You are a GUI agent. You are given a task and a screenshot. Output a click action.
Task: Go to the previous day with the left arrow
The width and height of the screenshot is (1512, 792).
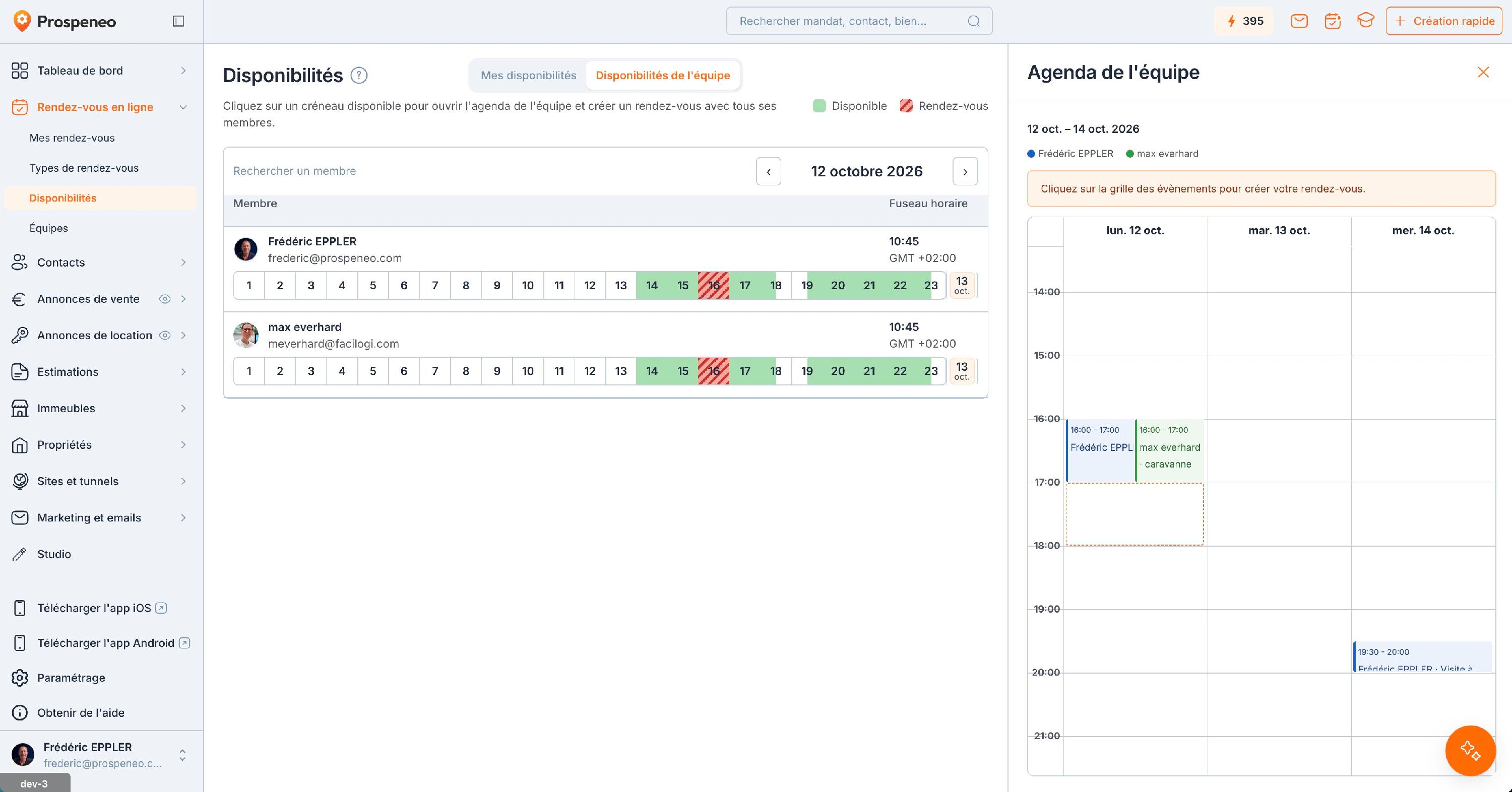coord(768,171)
